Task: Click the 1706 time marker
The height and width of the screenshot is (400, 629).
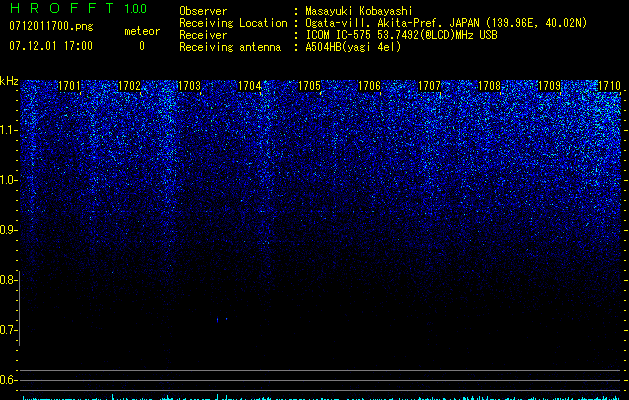Action: (x=369, y=86)
